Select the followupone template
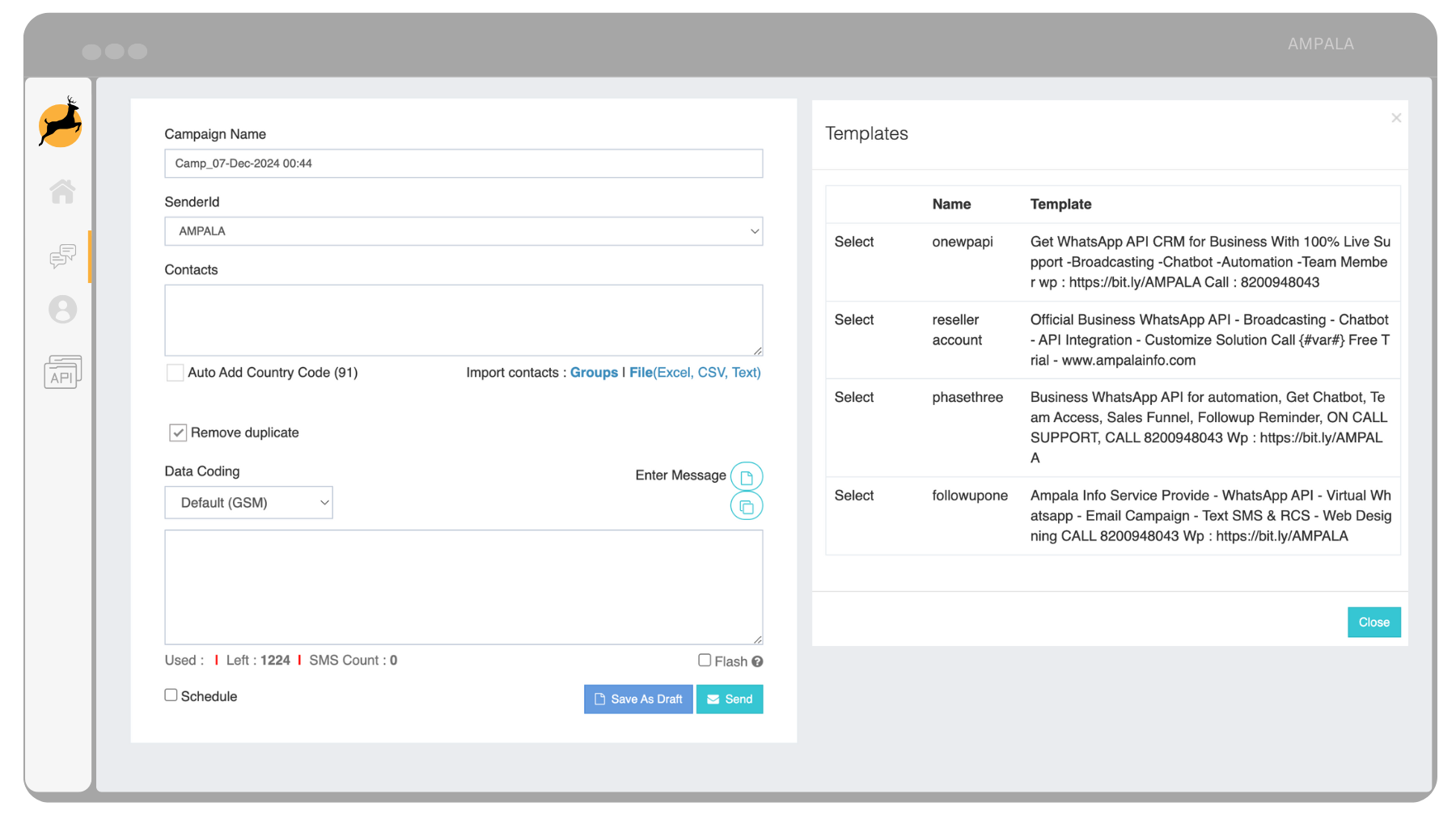The height and width of the screenshot is (819, 1456). [854, 496]
